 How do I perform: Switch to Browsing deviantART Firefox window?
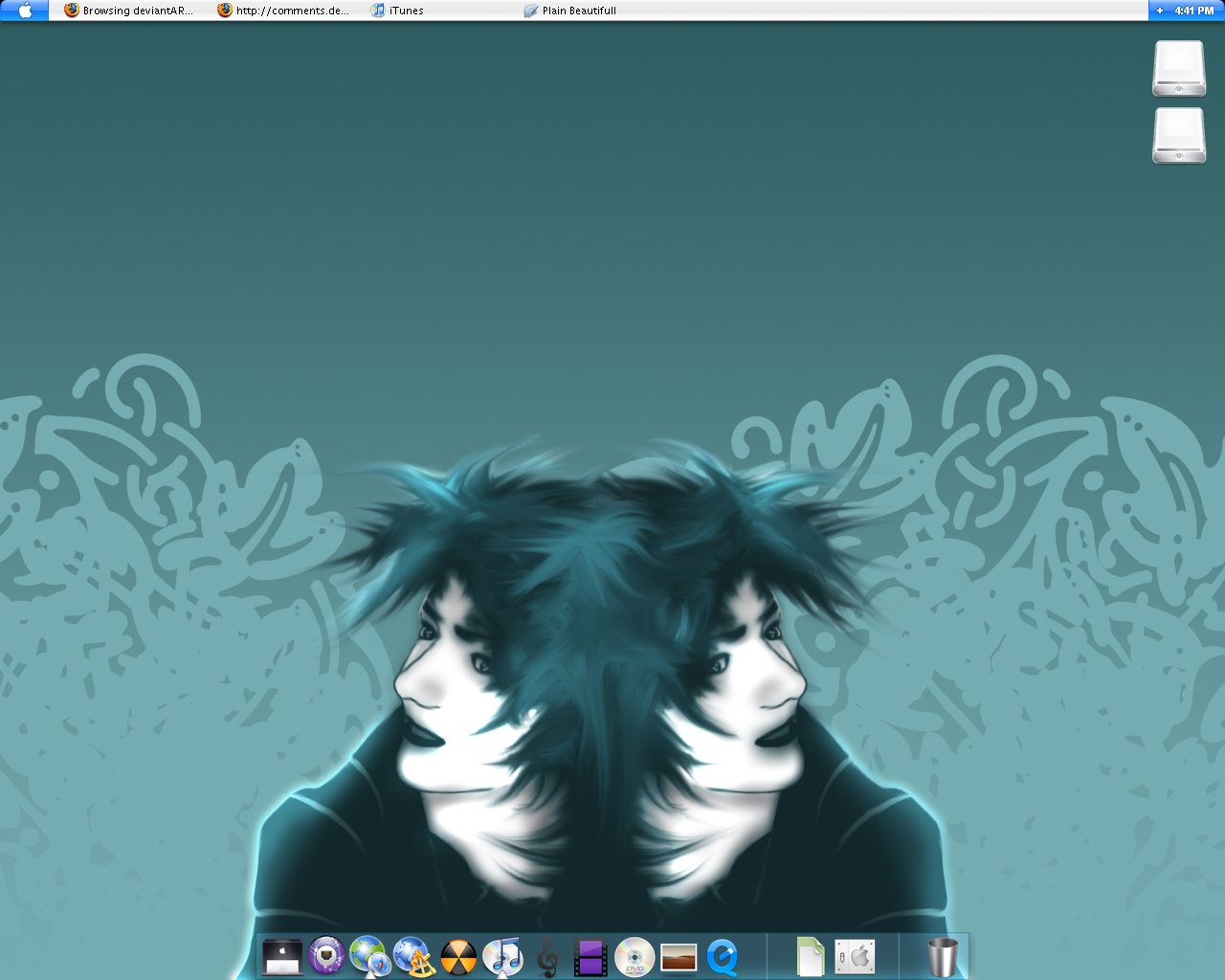point(128,11)
